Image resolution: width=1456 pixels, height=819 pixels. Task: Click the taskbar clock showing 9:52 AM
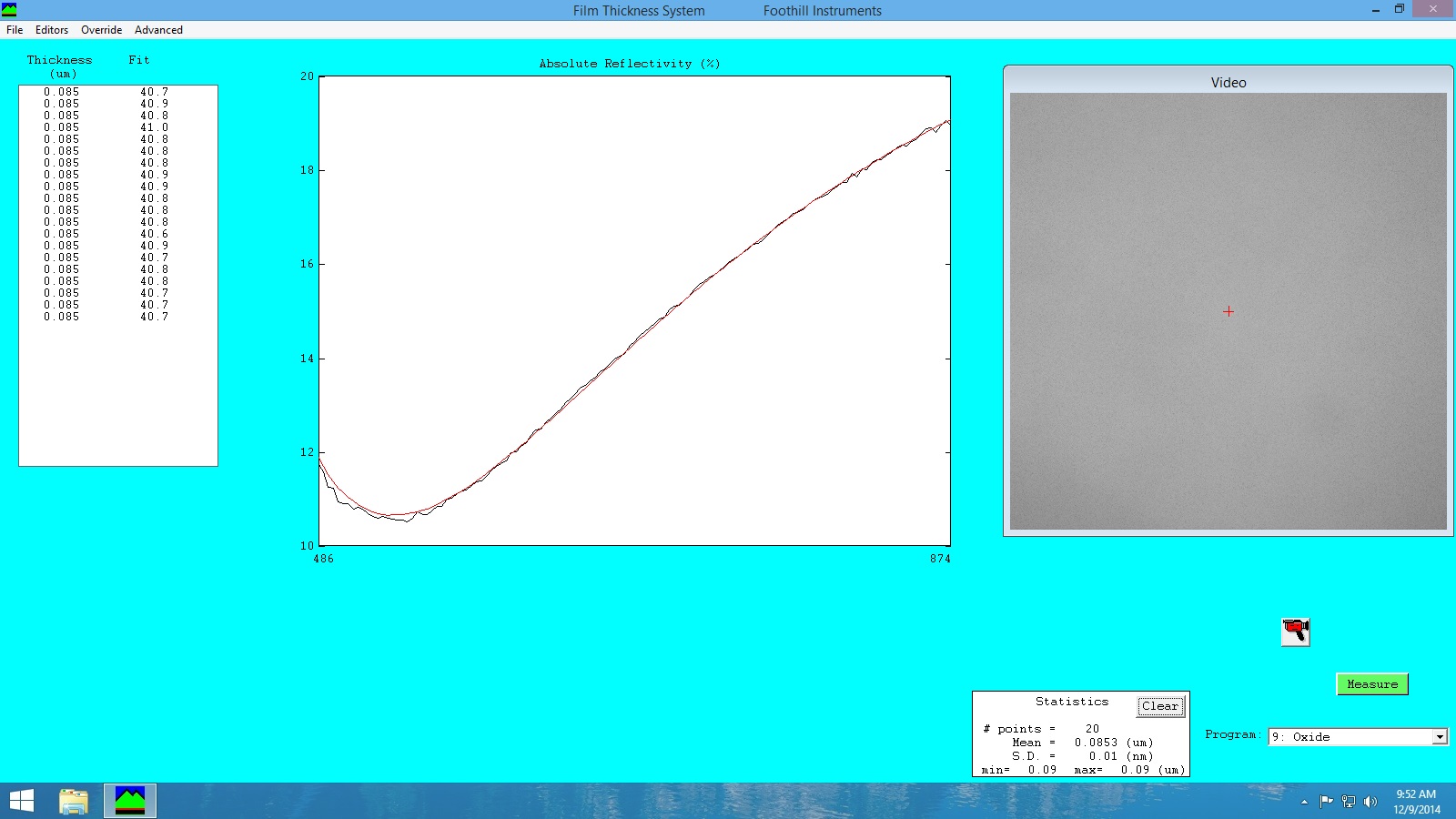click(1416, 802)
